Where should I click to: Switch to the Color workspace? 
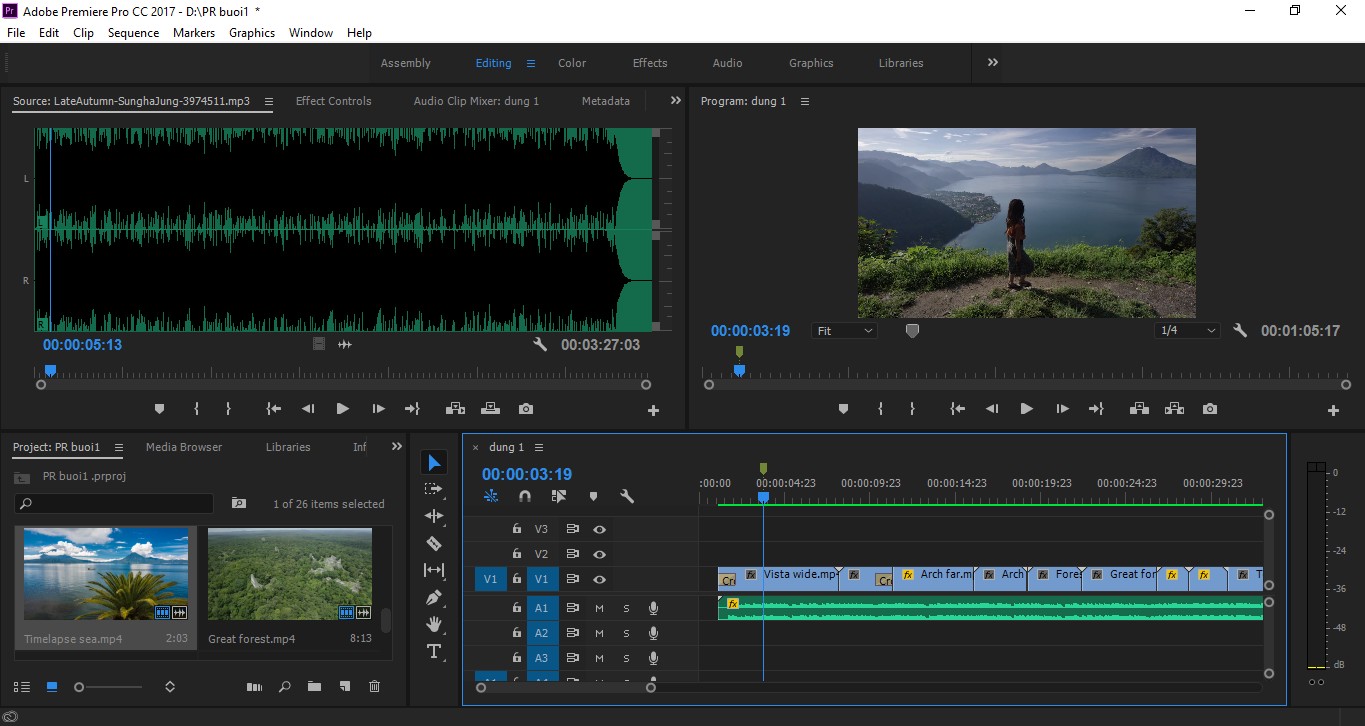[572, 63]
